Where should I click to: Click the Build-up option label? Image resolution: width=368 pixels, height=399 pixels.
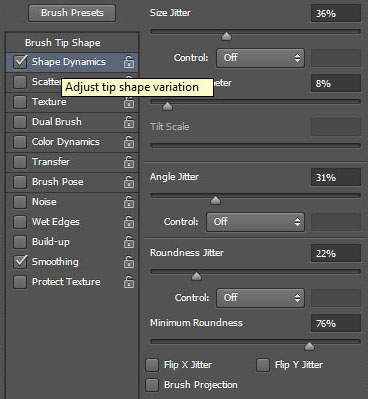[51, 242]
